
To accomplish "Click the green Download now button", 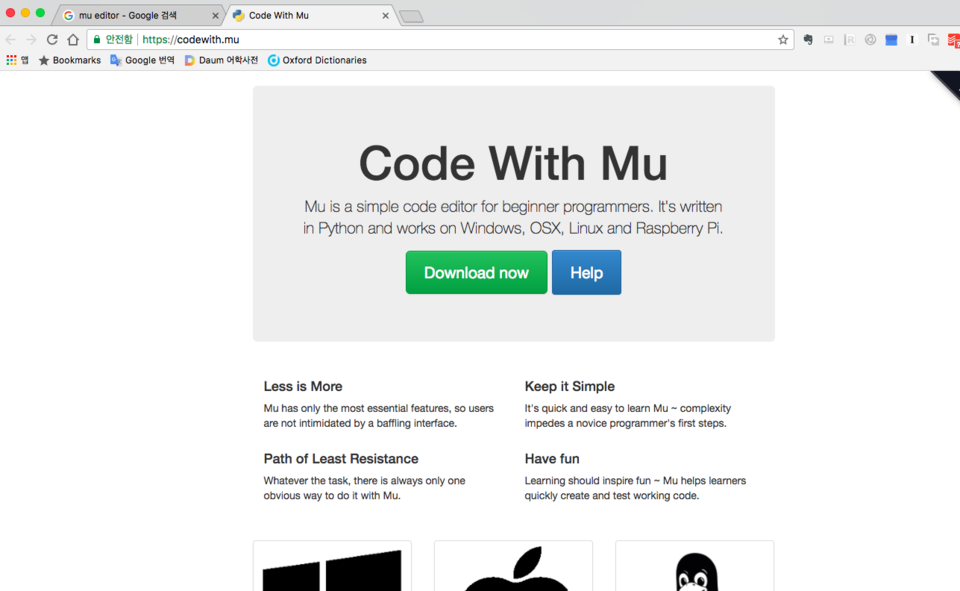I will (x=476, y=273).
